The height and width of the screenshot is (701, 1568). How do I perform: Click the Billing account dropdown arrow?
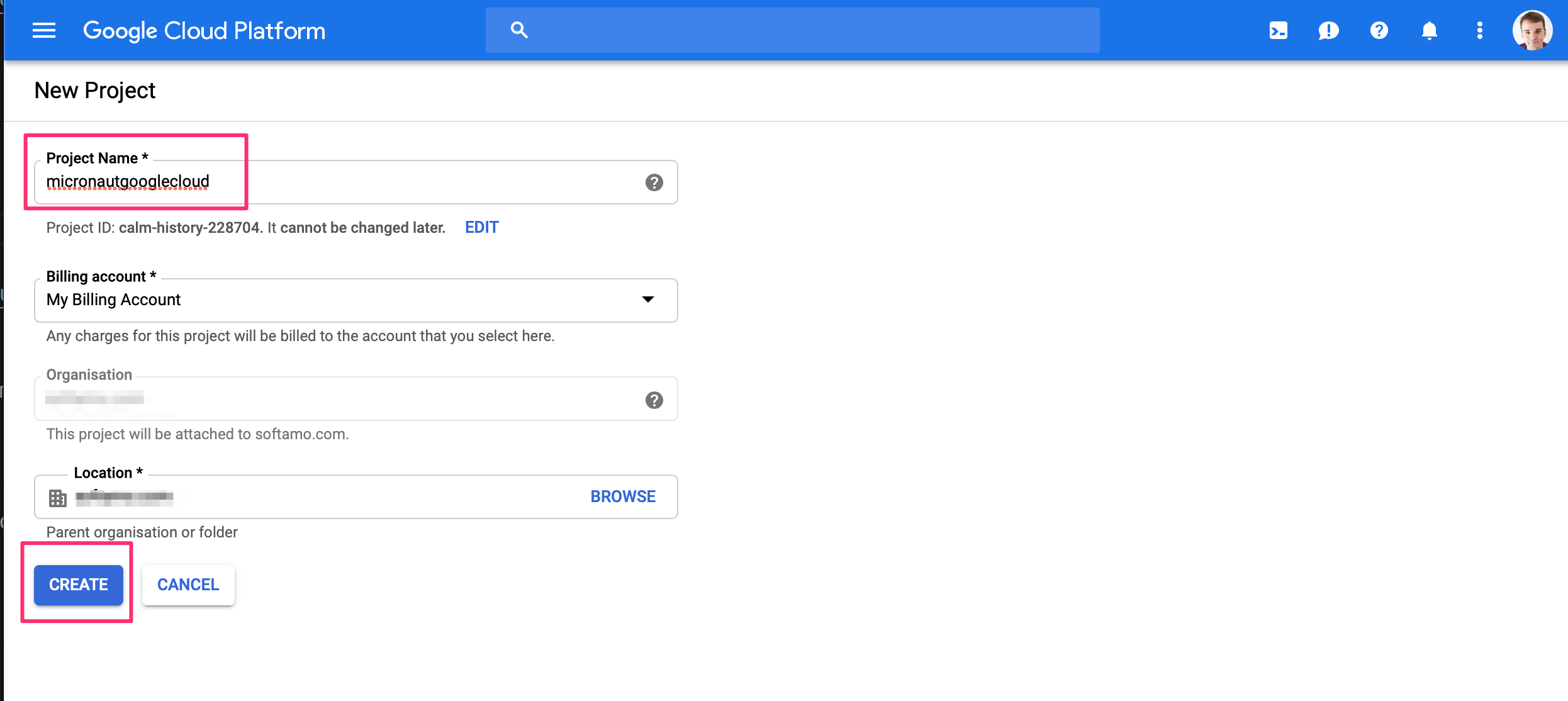click(647, 300)
